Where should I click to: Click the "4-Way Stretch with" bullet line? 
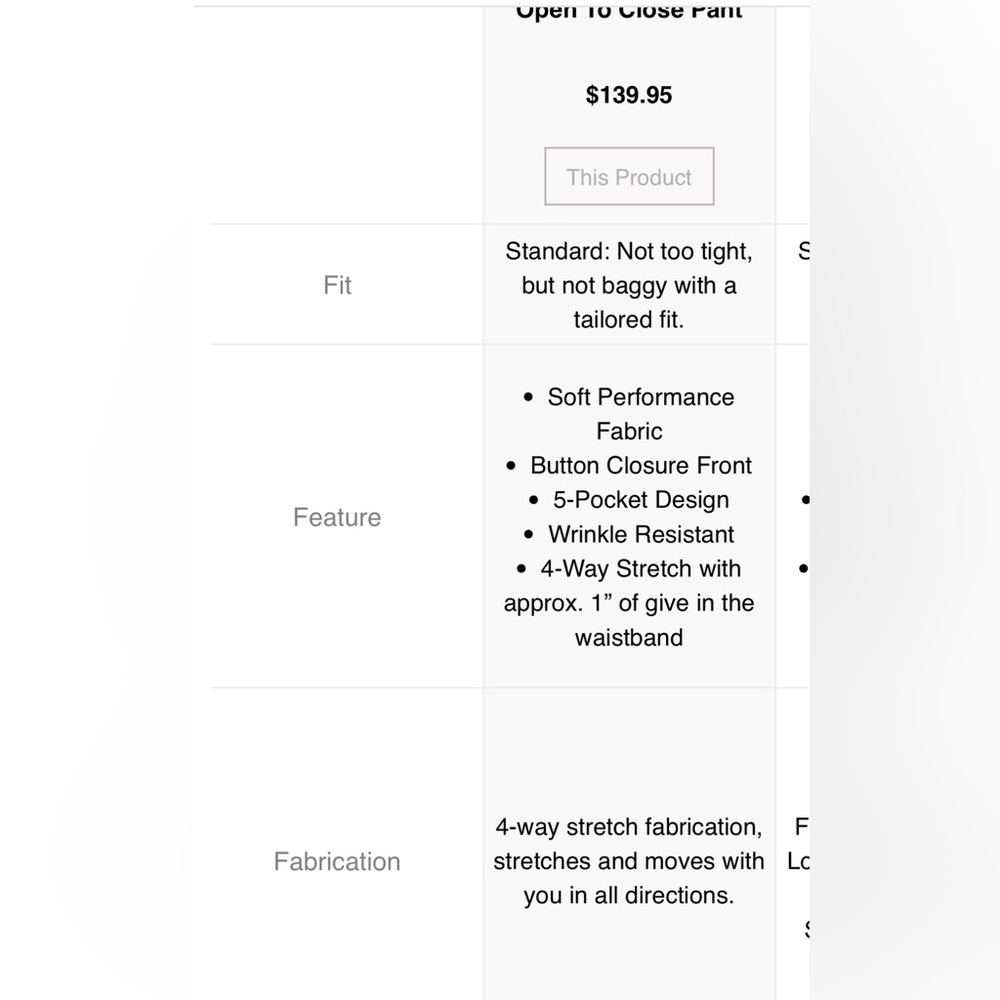point(641,568)
